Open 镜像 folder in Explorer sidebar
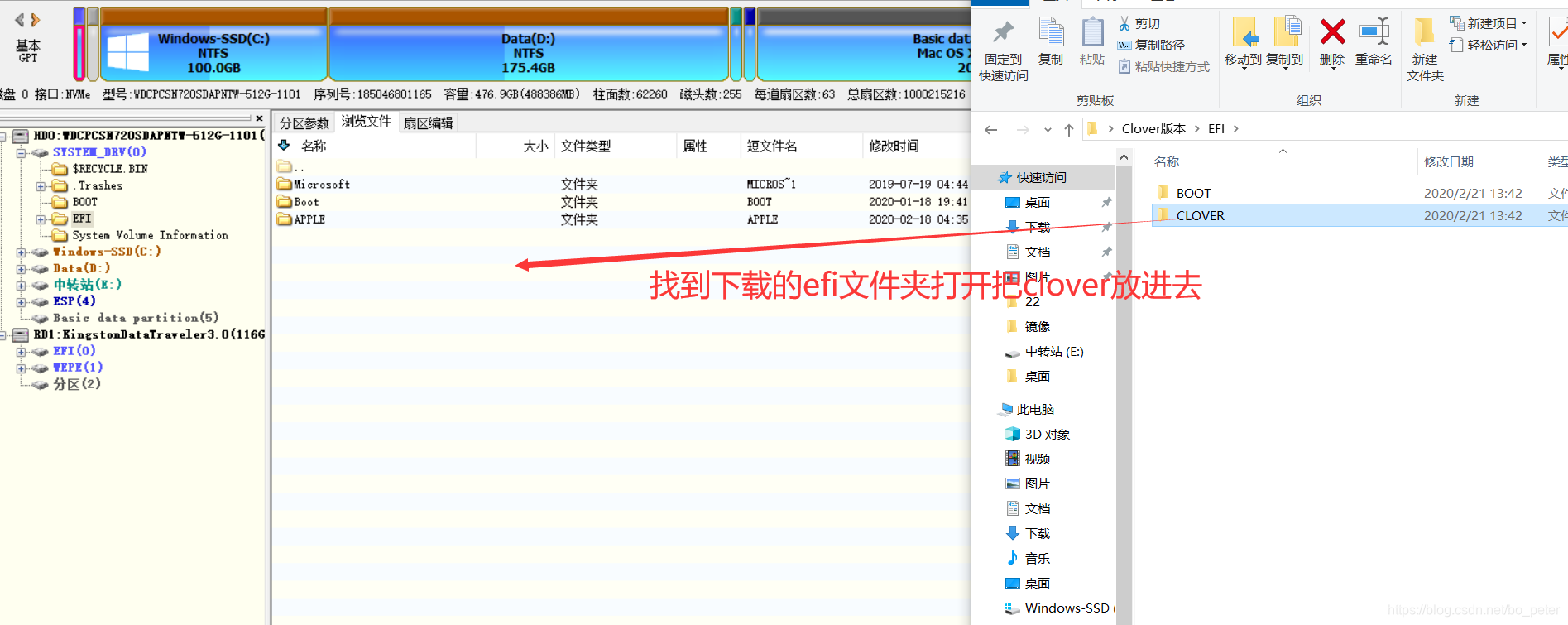 click(1038, 327)
